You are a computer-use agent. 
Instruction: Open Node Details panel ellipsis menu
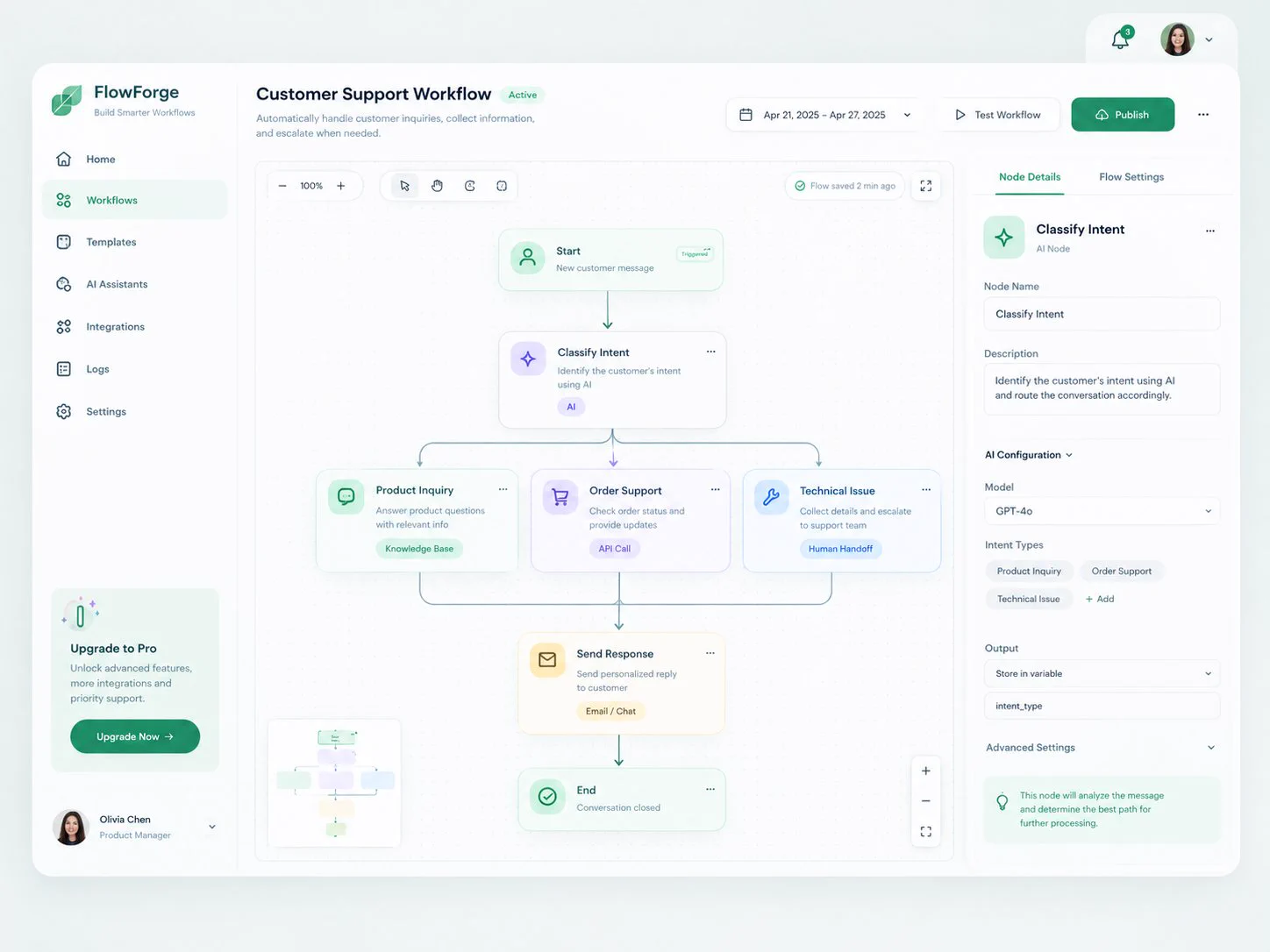[1210, 231]
